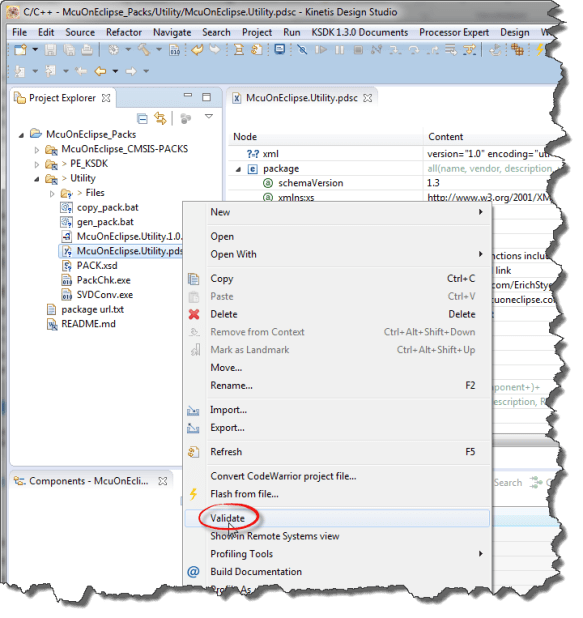Click the Save toolbar icon

pyautogui.click(x=50, y=50)
